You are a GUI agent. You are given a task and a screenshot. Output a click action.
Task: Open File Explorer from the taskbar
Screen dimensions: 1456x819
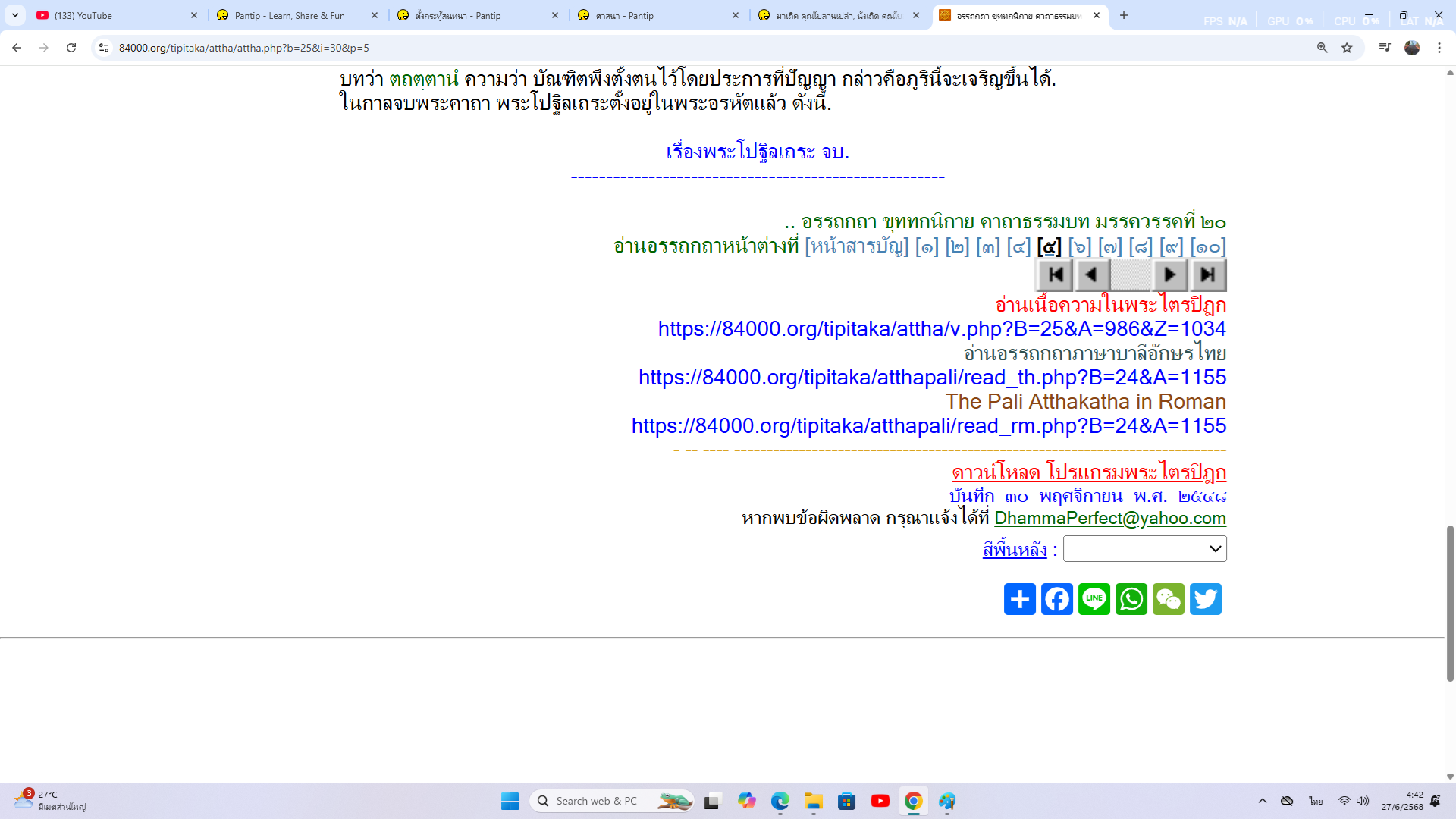tap(814, 801)
